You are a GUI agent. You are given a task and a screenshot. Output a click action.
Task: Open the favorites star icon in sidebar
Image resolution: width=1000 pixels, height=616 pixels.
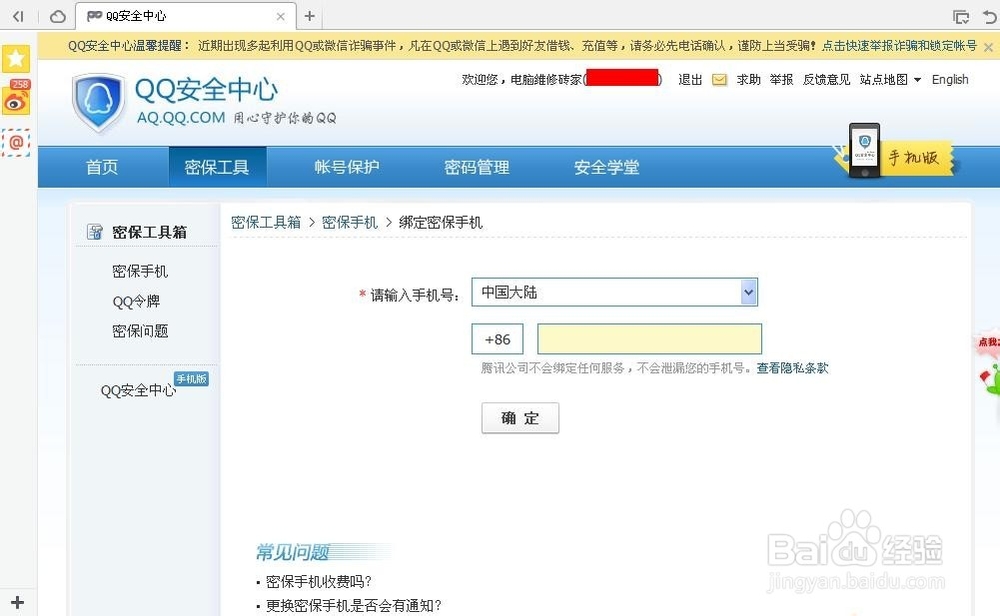tap(16, 59)
